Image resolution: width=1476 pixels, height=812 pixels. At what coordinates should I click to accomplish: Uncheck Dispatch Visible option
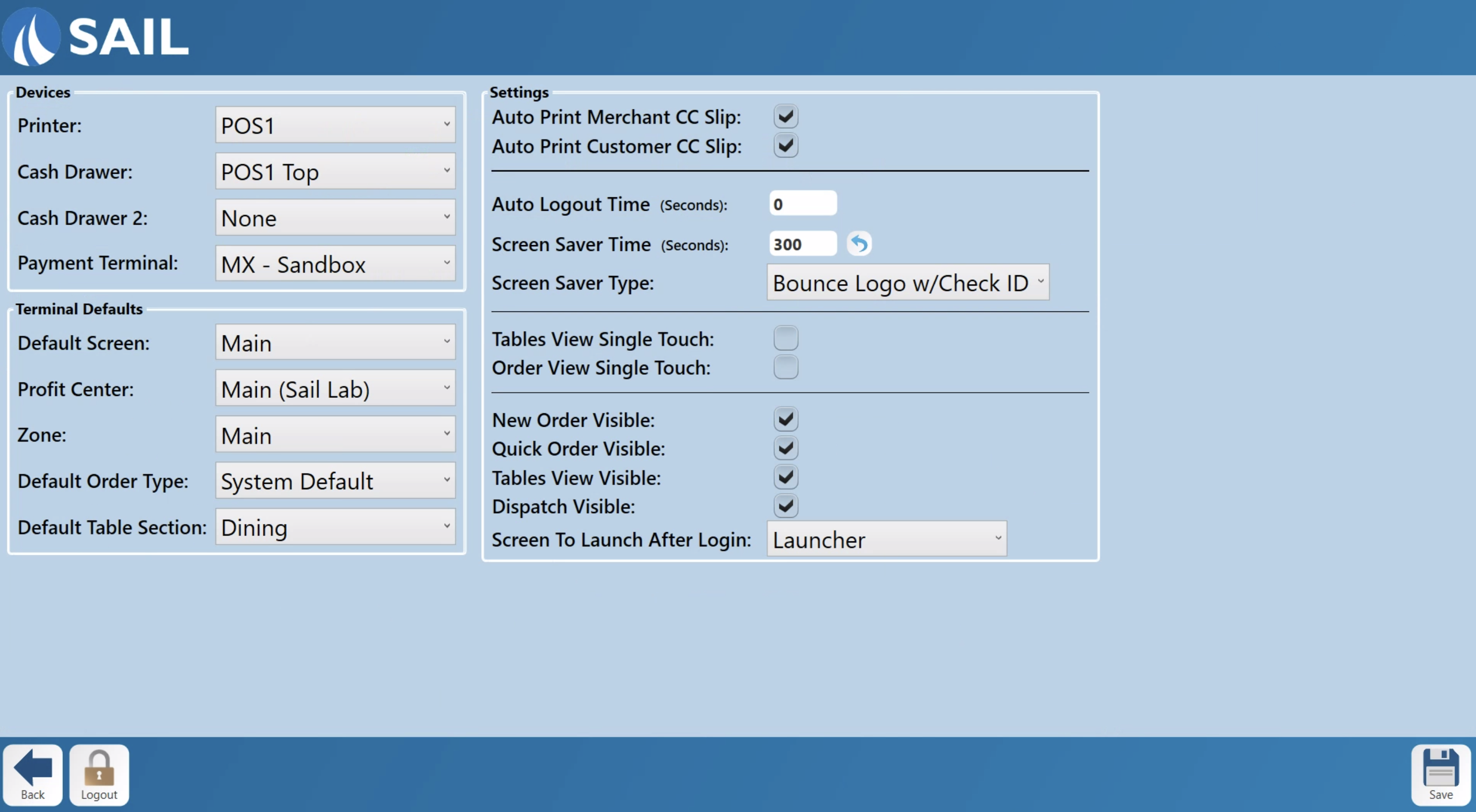[786, 506]
